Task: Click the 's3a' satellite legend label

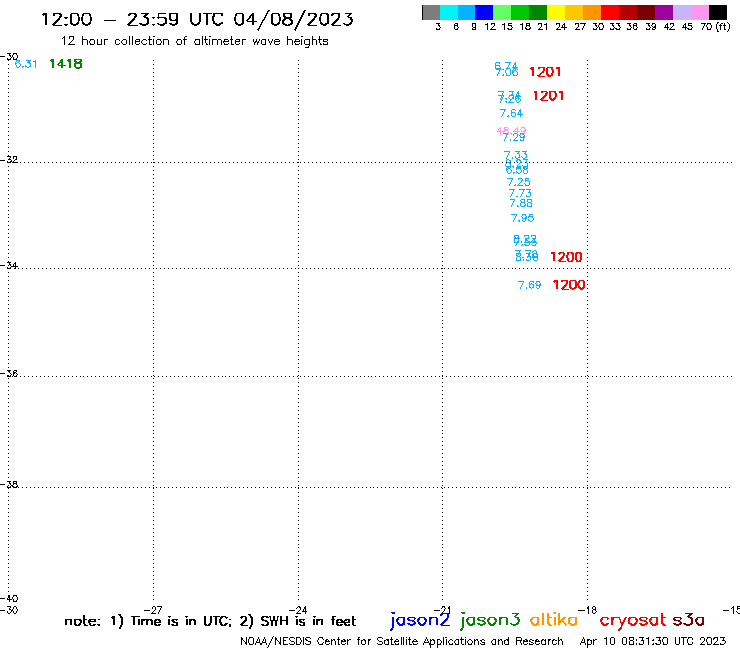Action: [x=689, y=620]
